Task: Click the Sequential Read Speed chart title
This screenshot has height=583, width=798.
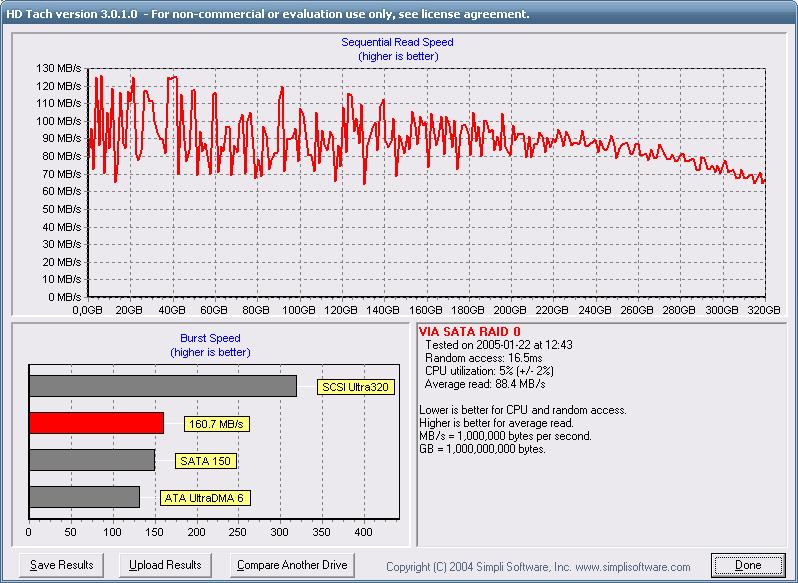Action: pos(397,42)
